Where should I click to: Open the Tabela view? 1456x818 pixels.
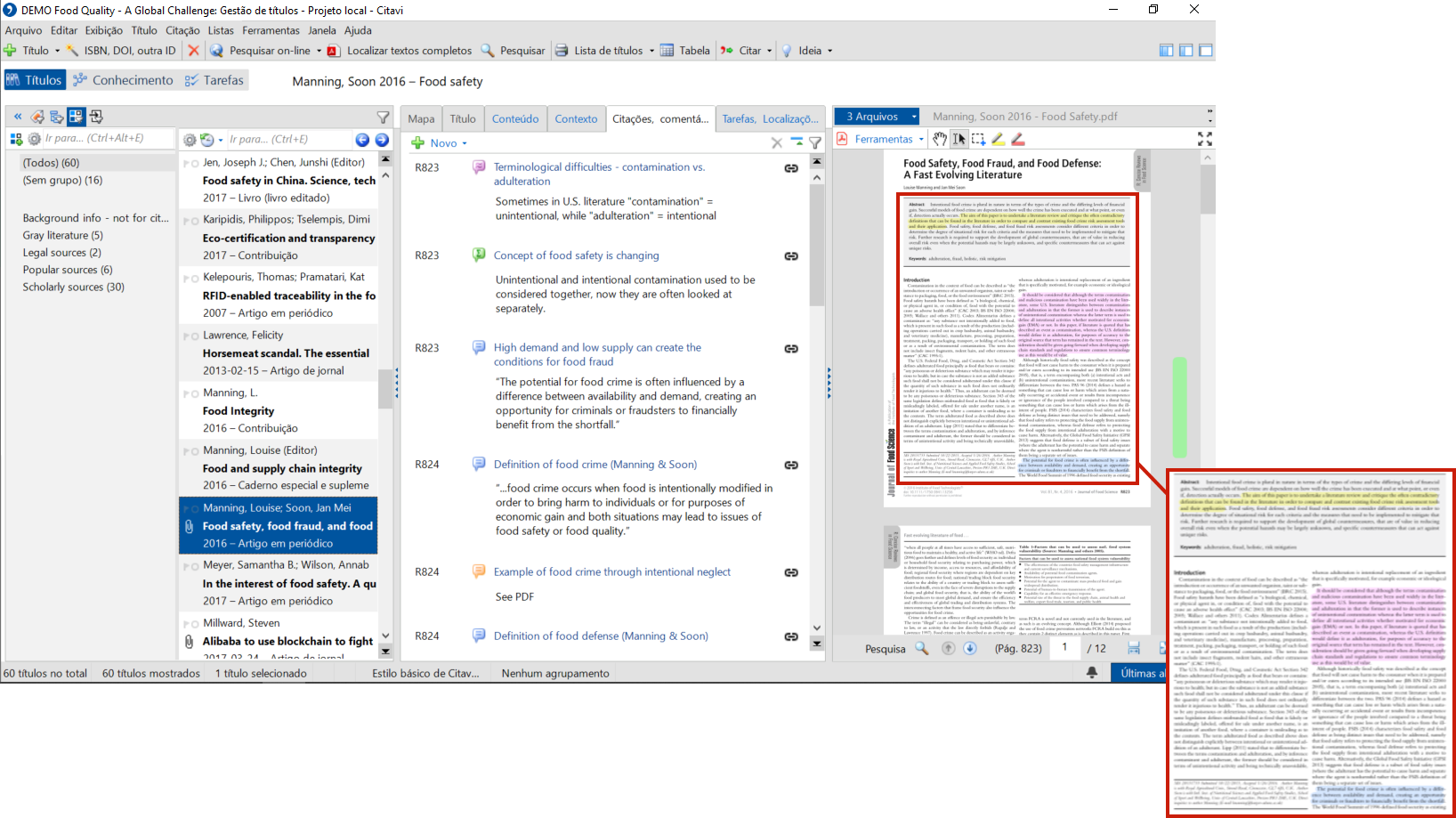[x=684, y=51]
